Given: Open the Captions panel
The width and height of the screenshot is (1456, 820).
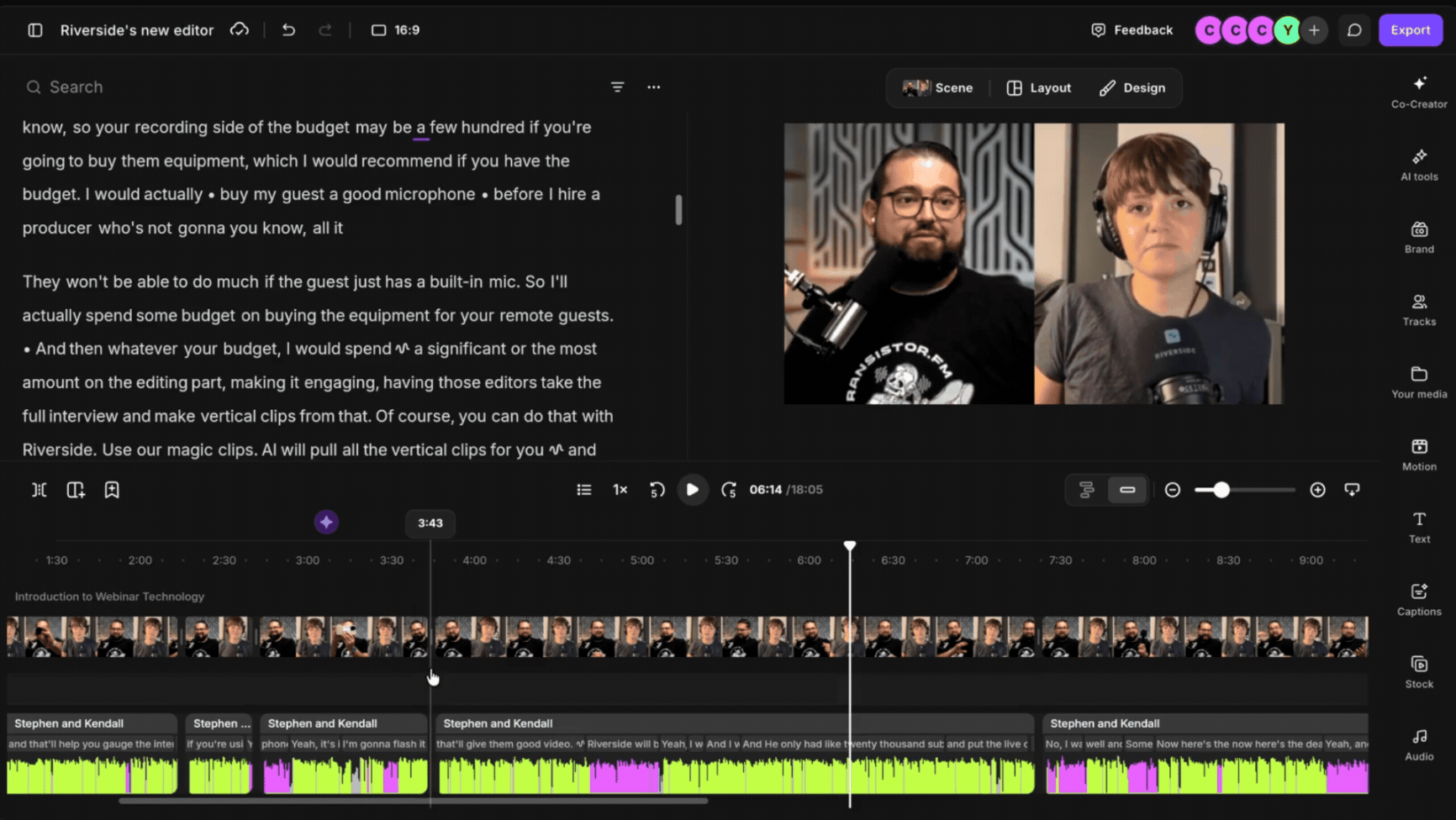Looking at the screenshot, I should [1419, 599].
